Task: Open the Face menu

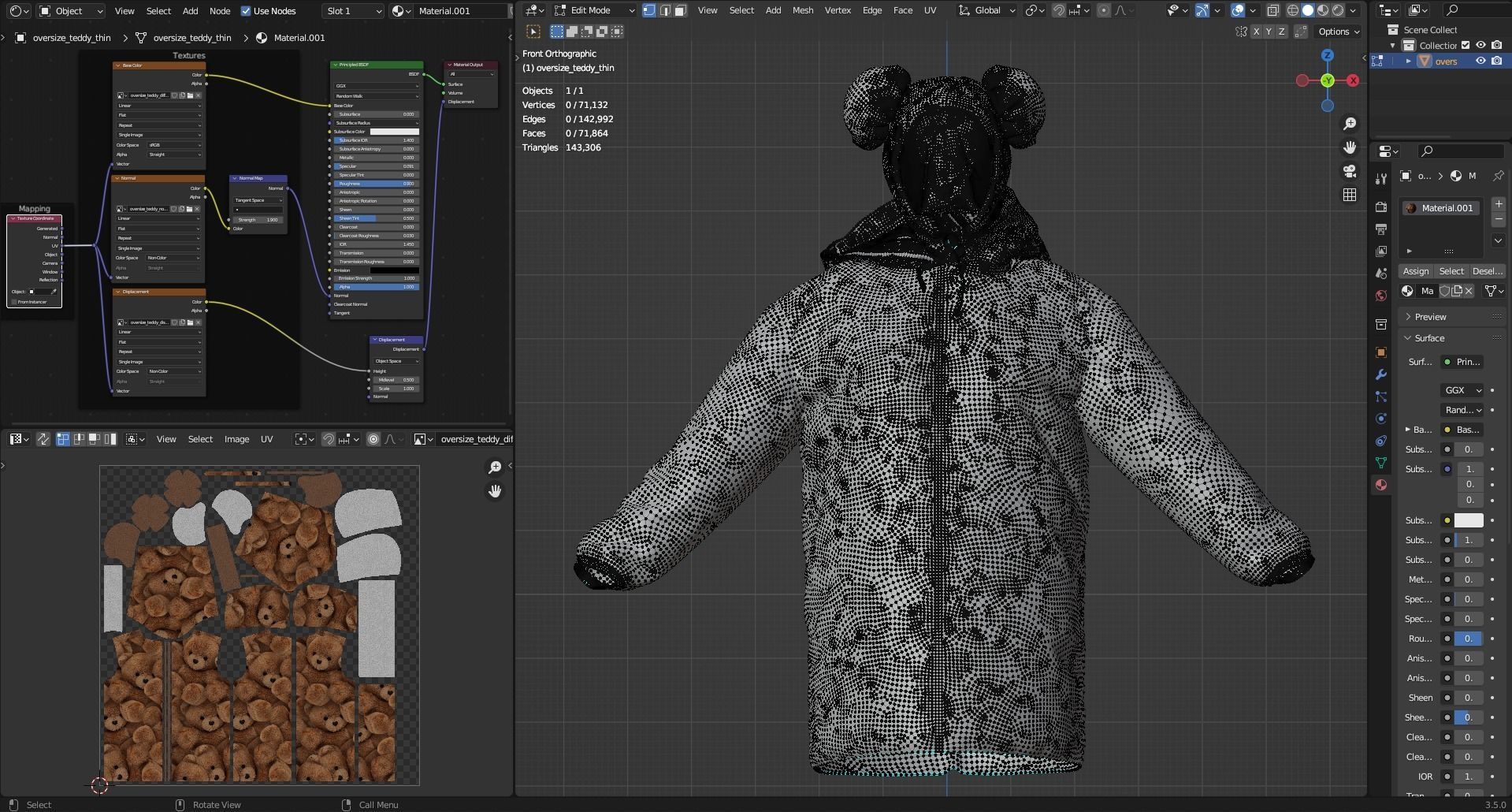Action: [x=903, y=10]
